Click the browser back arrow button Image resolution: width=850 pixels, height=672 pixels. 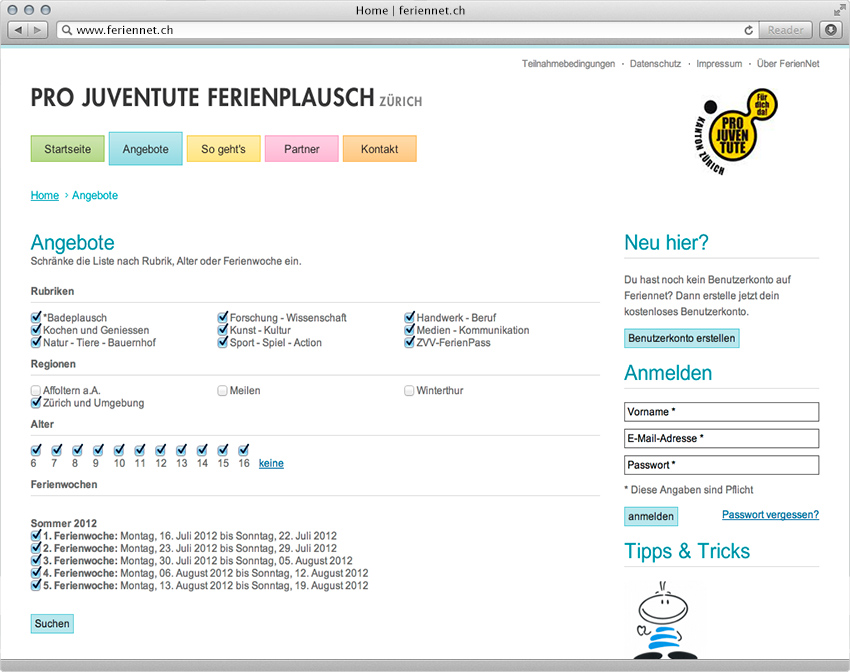point(18,30)
